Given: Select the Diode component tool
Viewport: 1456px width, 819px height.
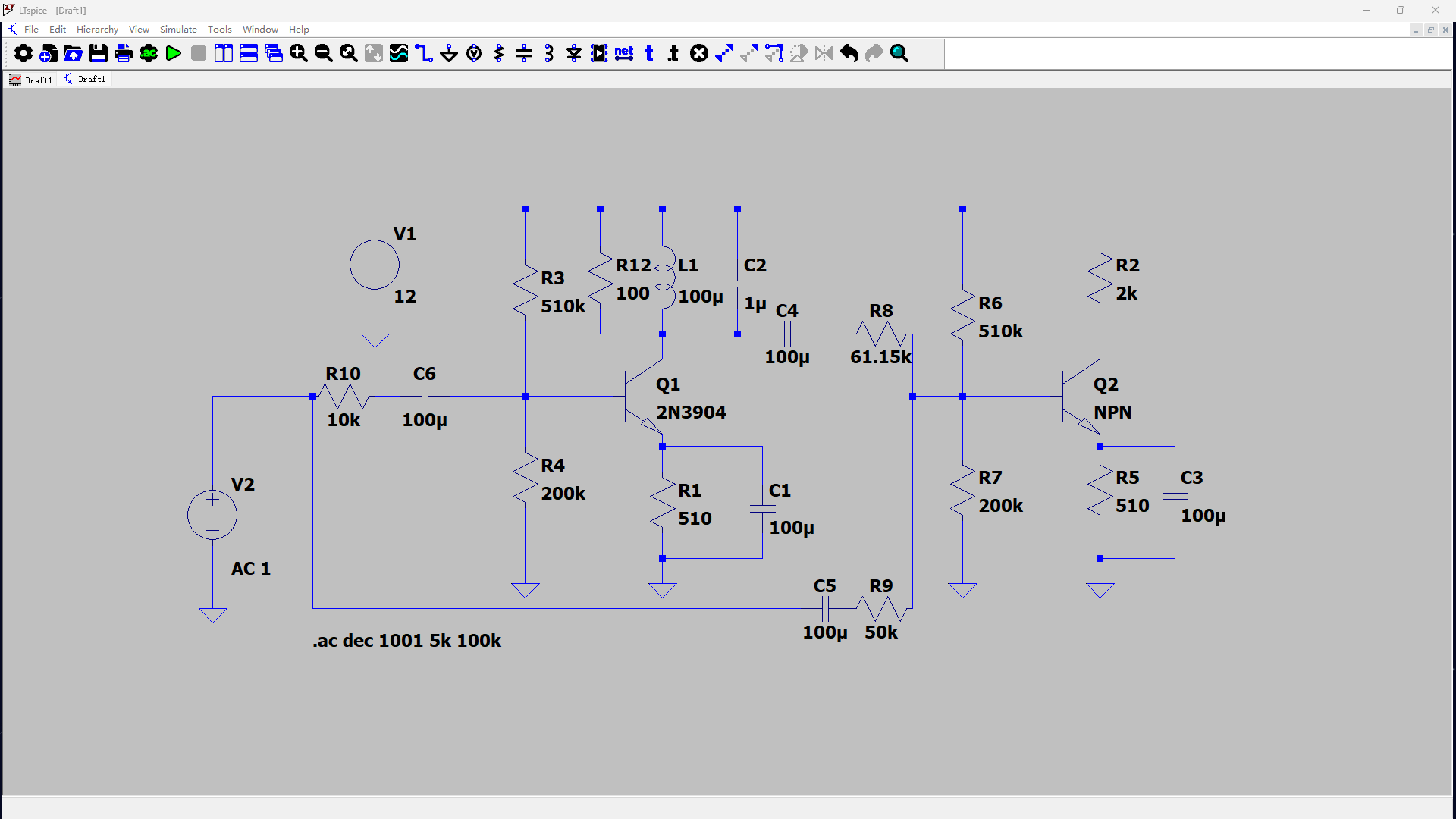Looking at the screenshot, I should click(x=574, y=53).
